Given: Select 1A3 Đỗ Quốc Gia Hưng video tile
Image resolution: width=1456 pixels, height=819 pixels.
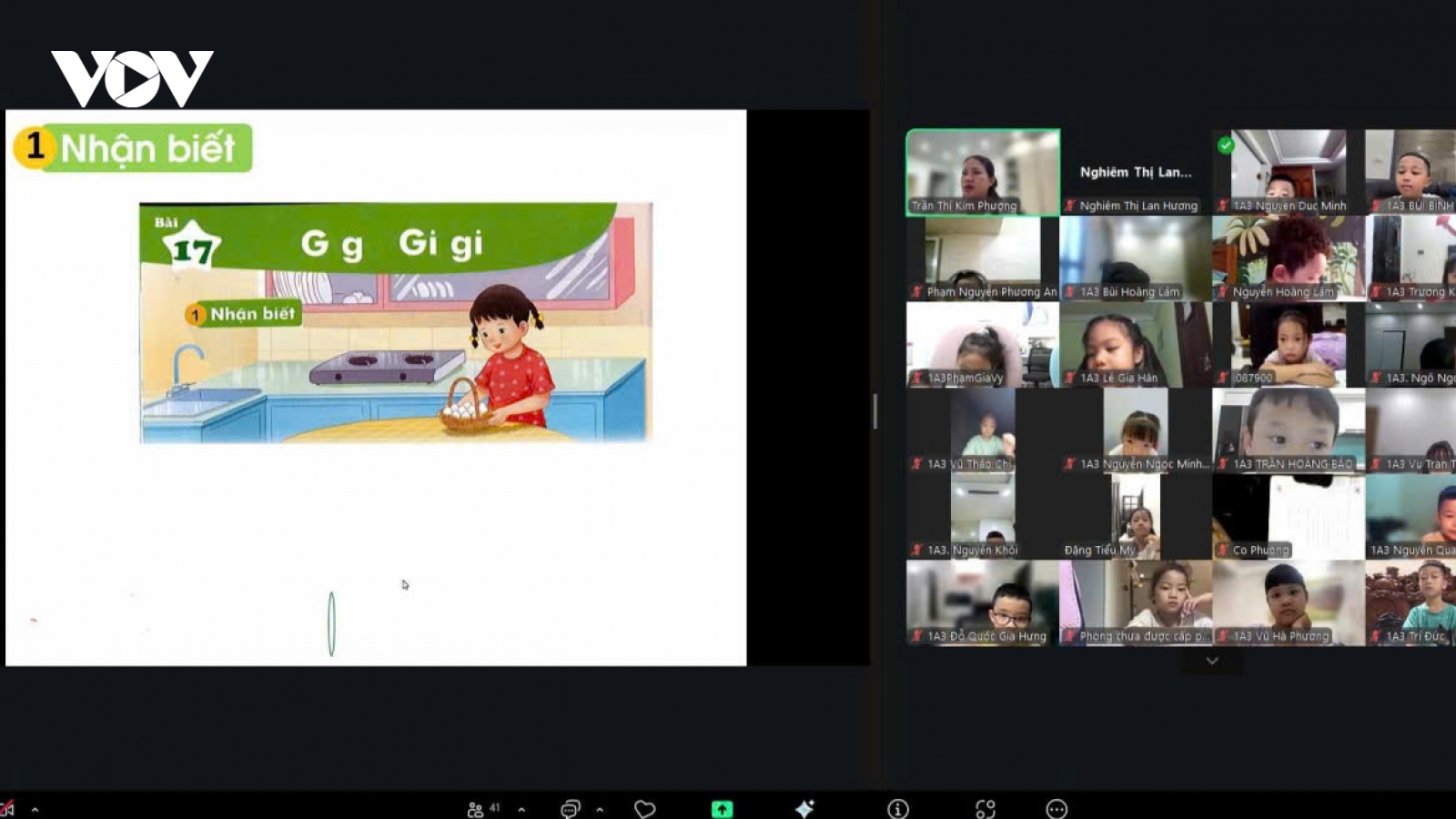Looking at the screenshot, I should point(983,603).
